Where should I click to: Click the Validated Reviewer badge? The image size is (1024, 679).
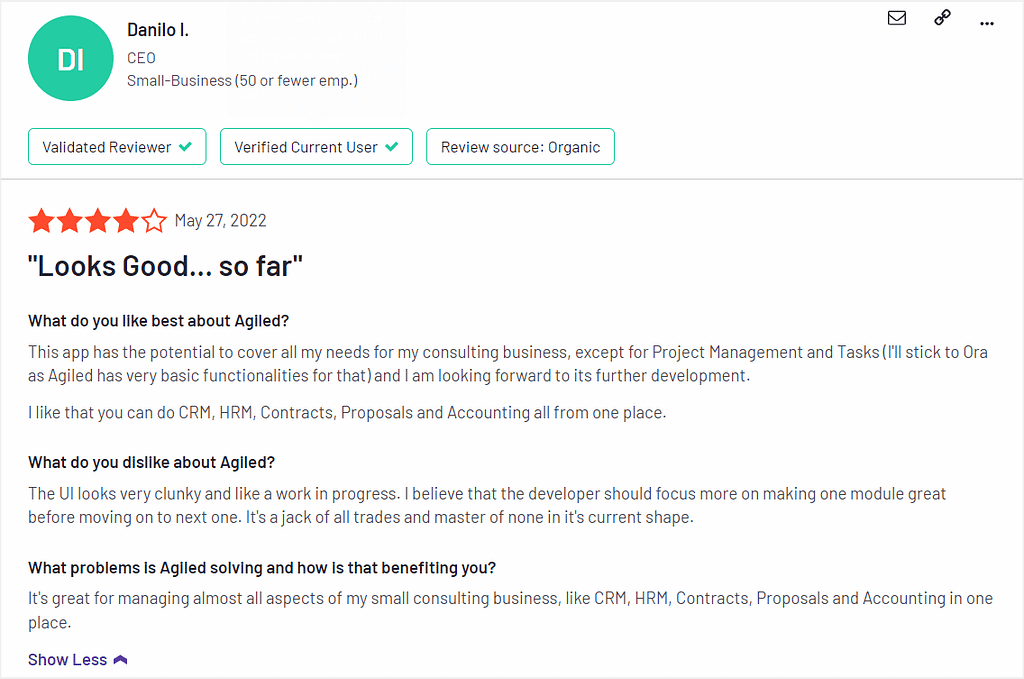point(117,147)
